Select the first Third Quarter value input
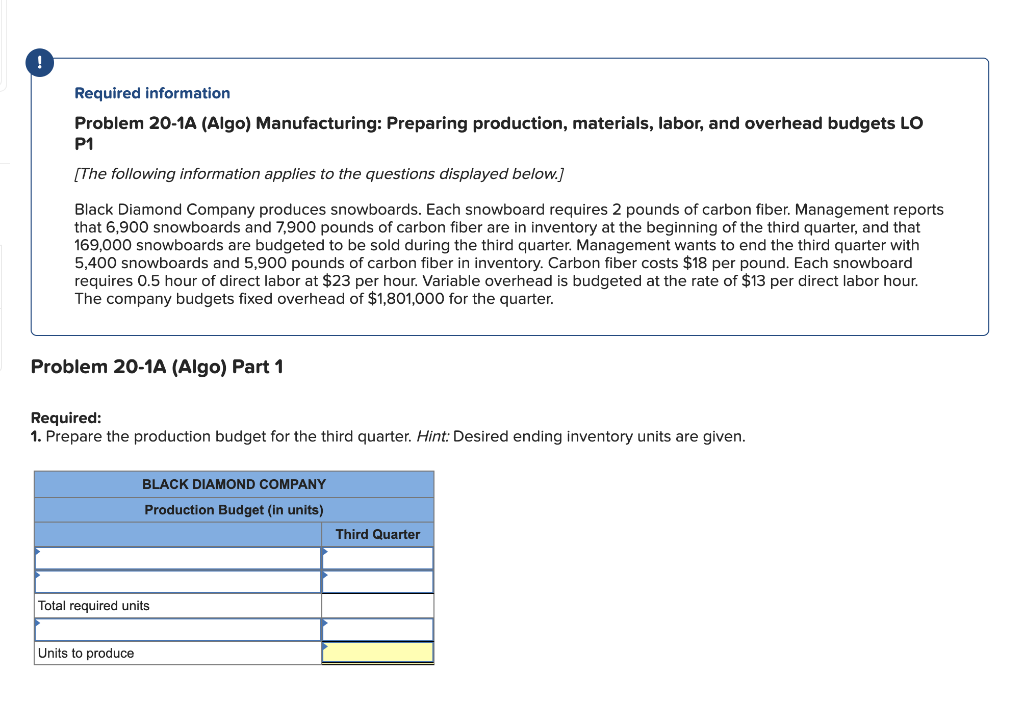 [x=377, y=558]
